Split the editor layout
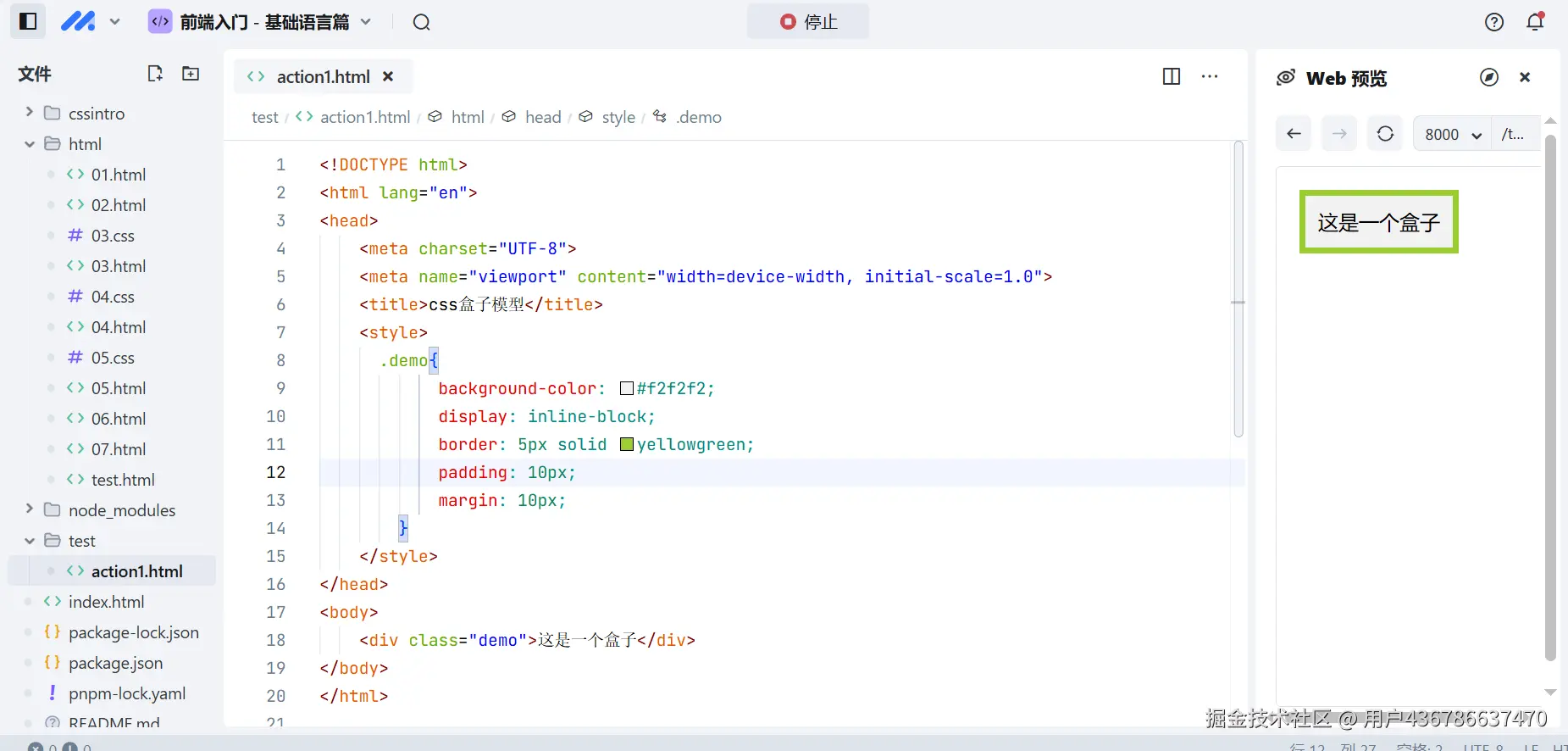This screenshot has height=751, width=1568. coord(1172,76)
